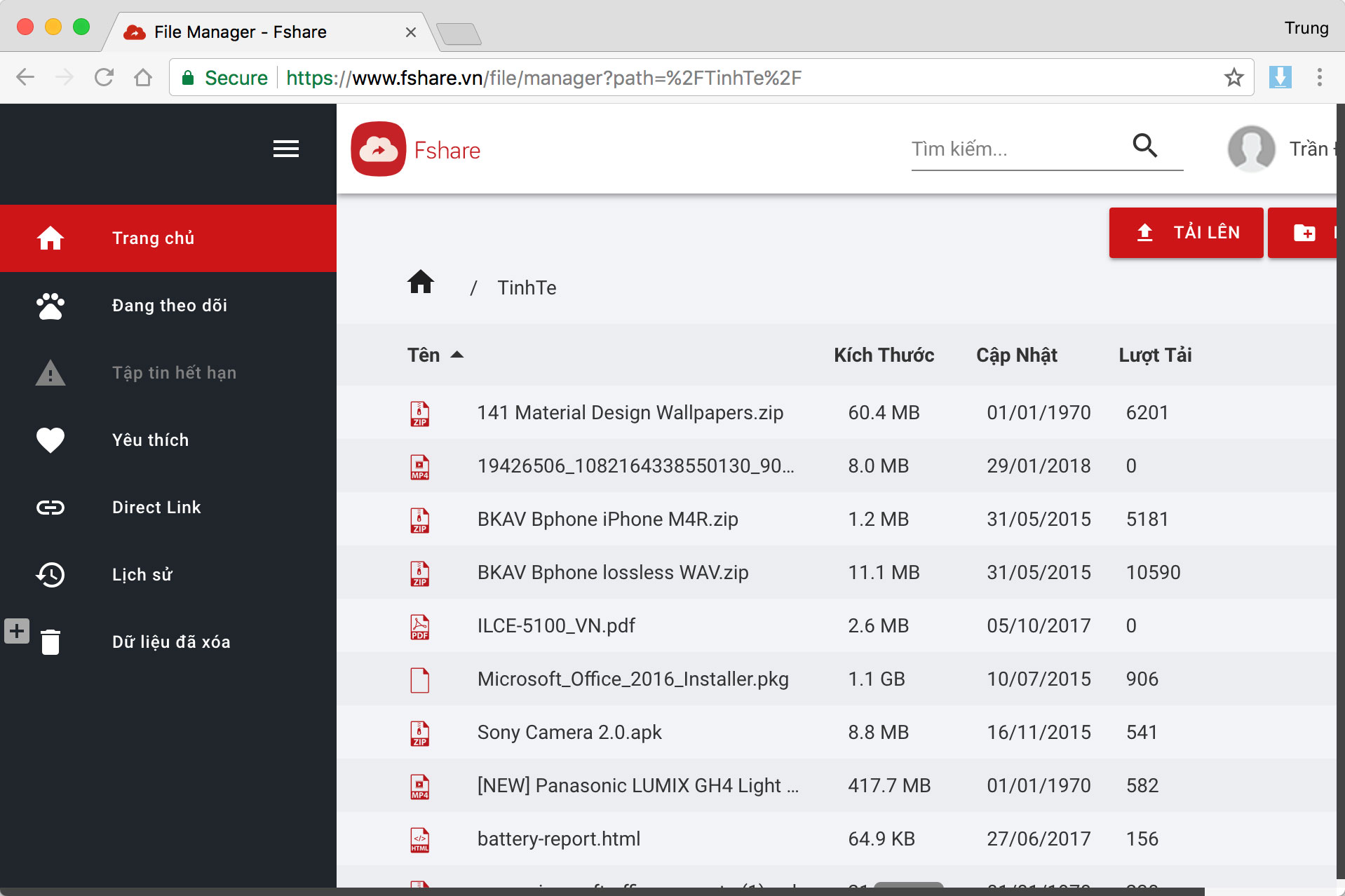Click the history clock icon for Lịch sử
The image size is (1345, 896).
pos(50,575)
